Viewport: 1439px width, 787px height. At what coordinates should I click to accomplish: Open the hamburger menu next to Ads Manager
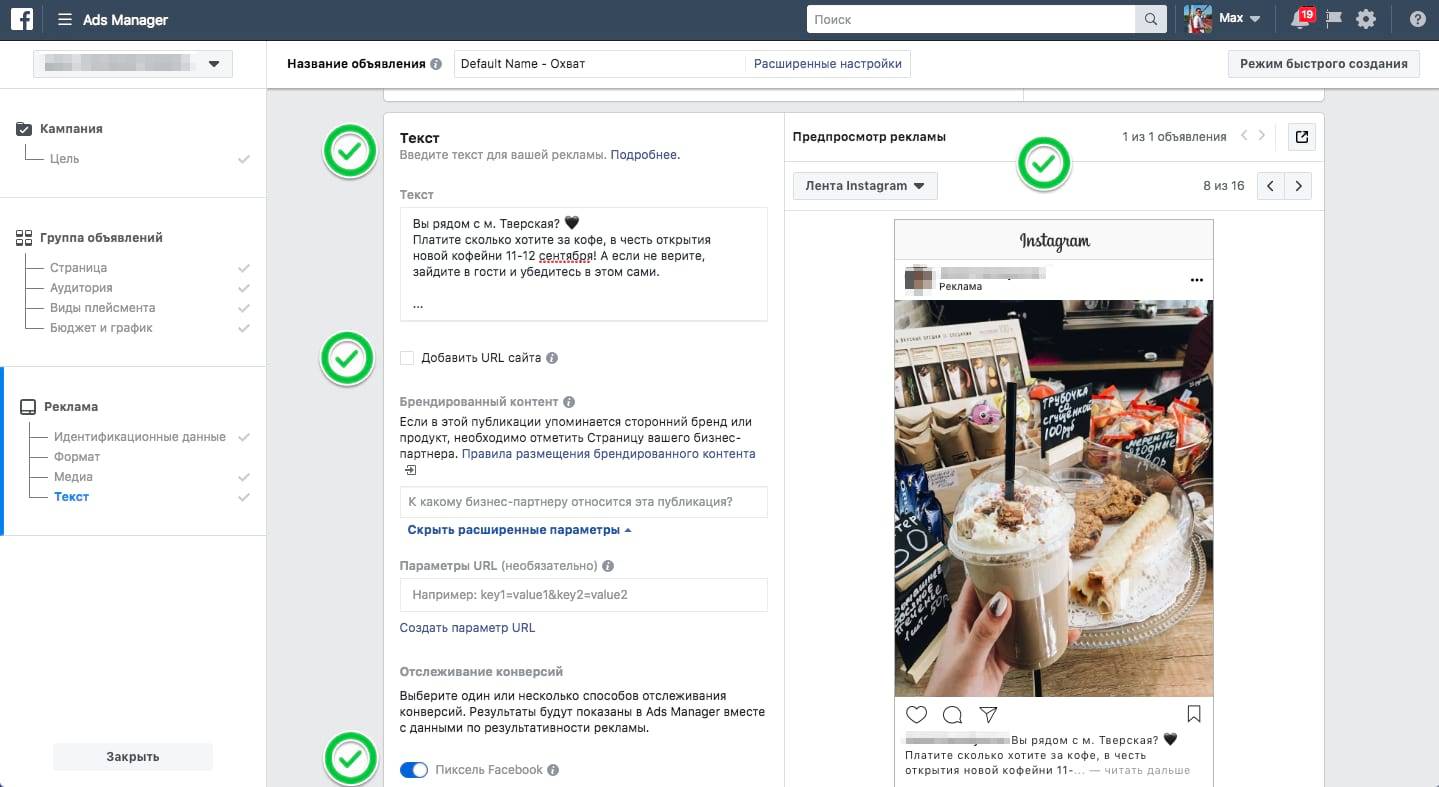[65, 20]
